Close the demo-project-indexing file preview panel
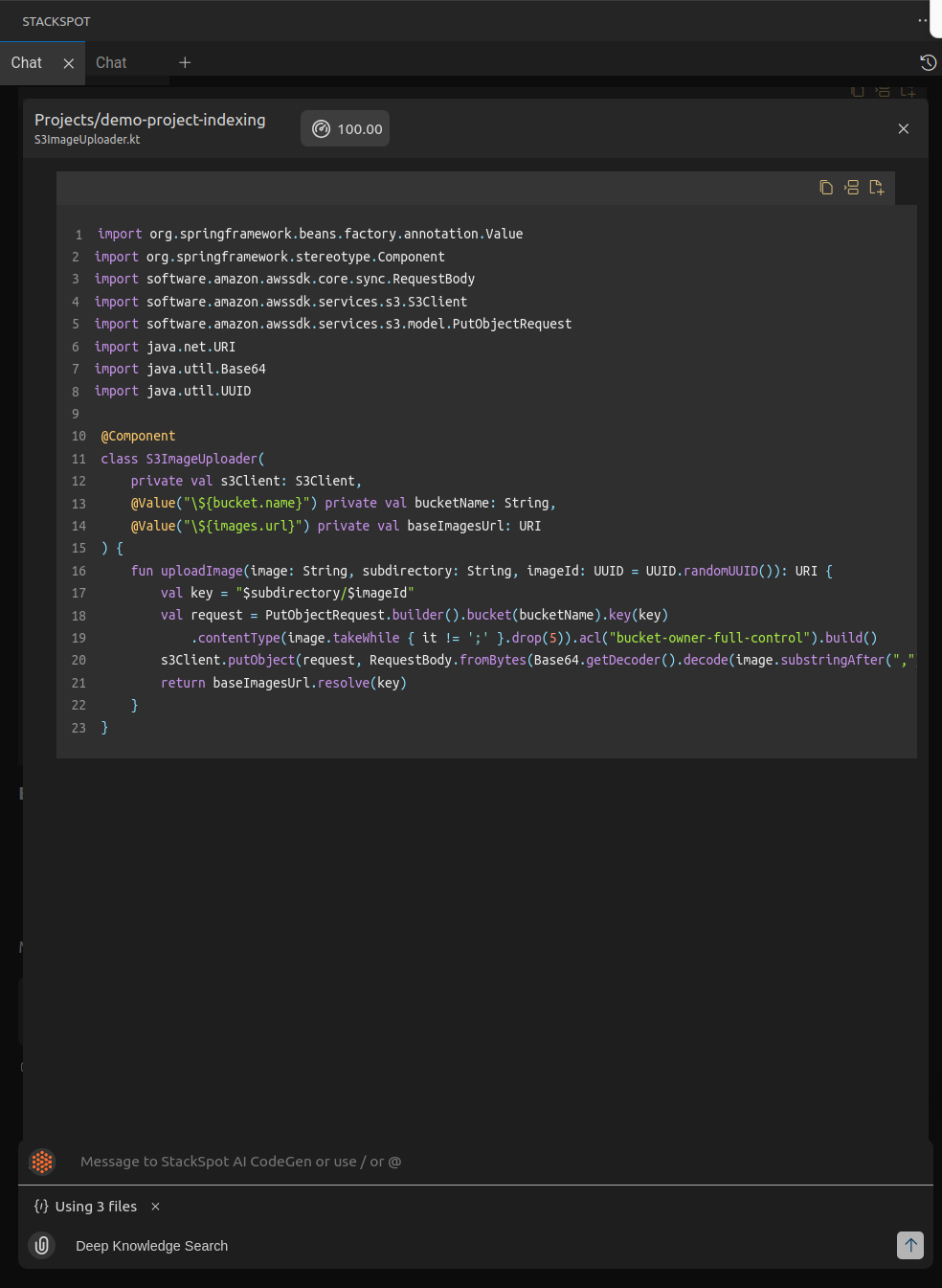The image size is (942, 1288). (903, 128)
